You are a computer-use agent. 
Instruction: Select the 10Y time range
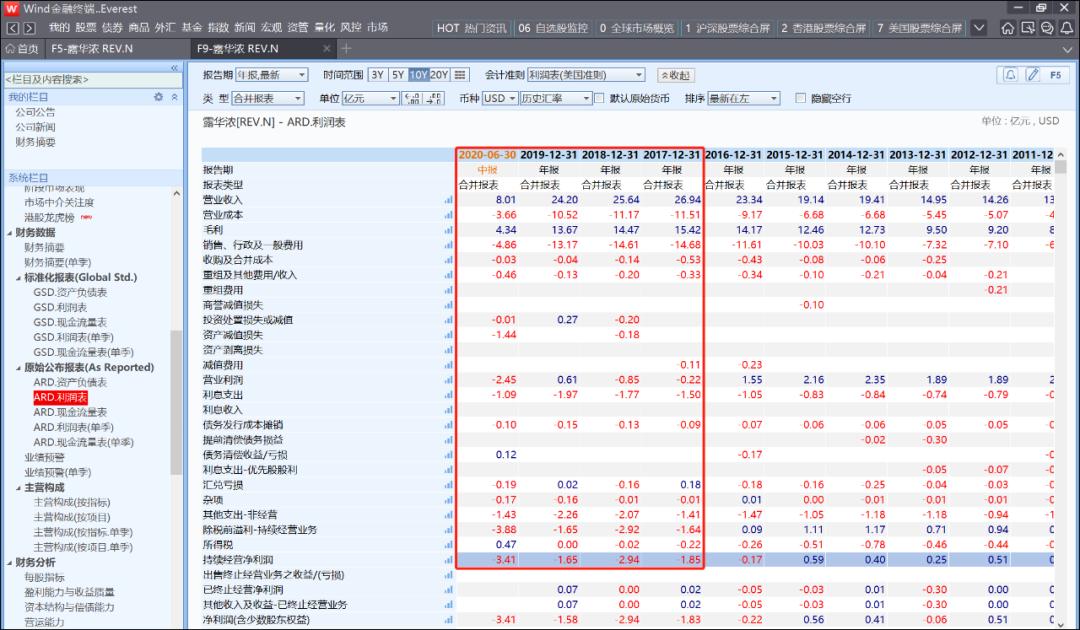[x=419, y=75]
